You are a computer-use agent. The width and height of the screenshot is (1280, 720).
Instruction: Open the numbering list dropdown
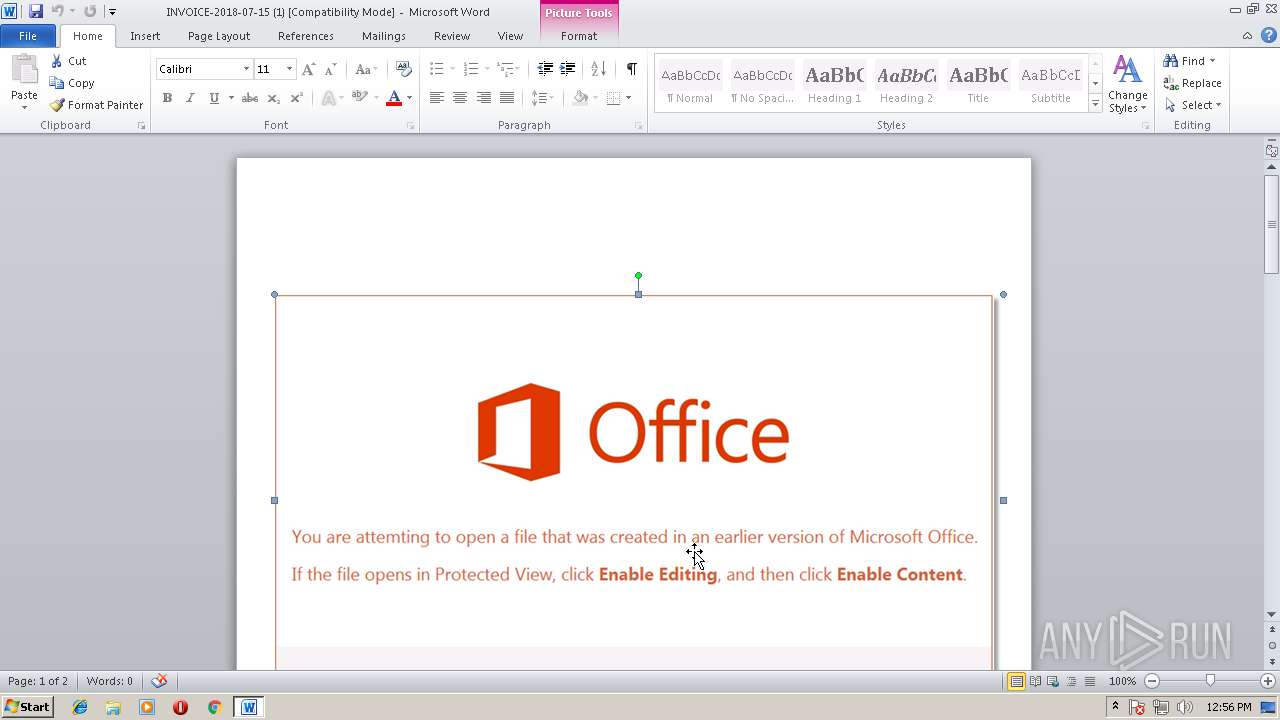(x=487, y=69)
